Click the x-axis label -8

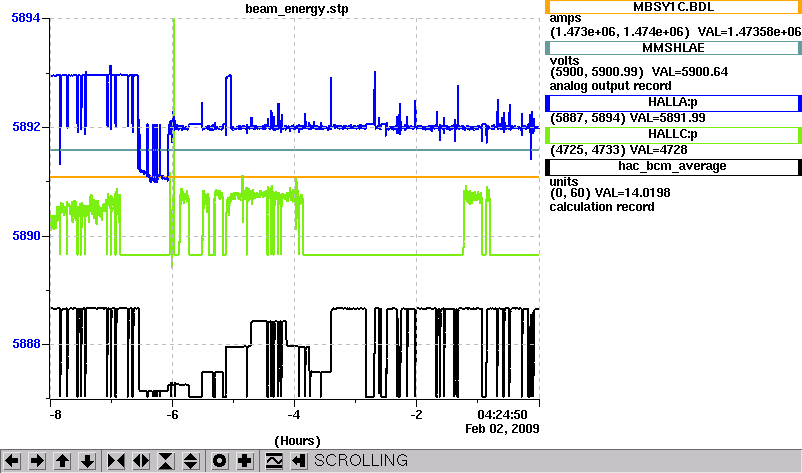point(55,415)
